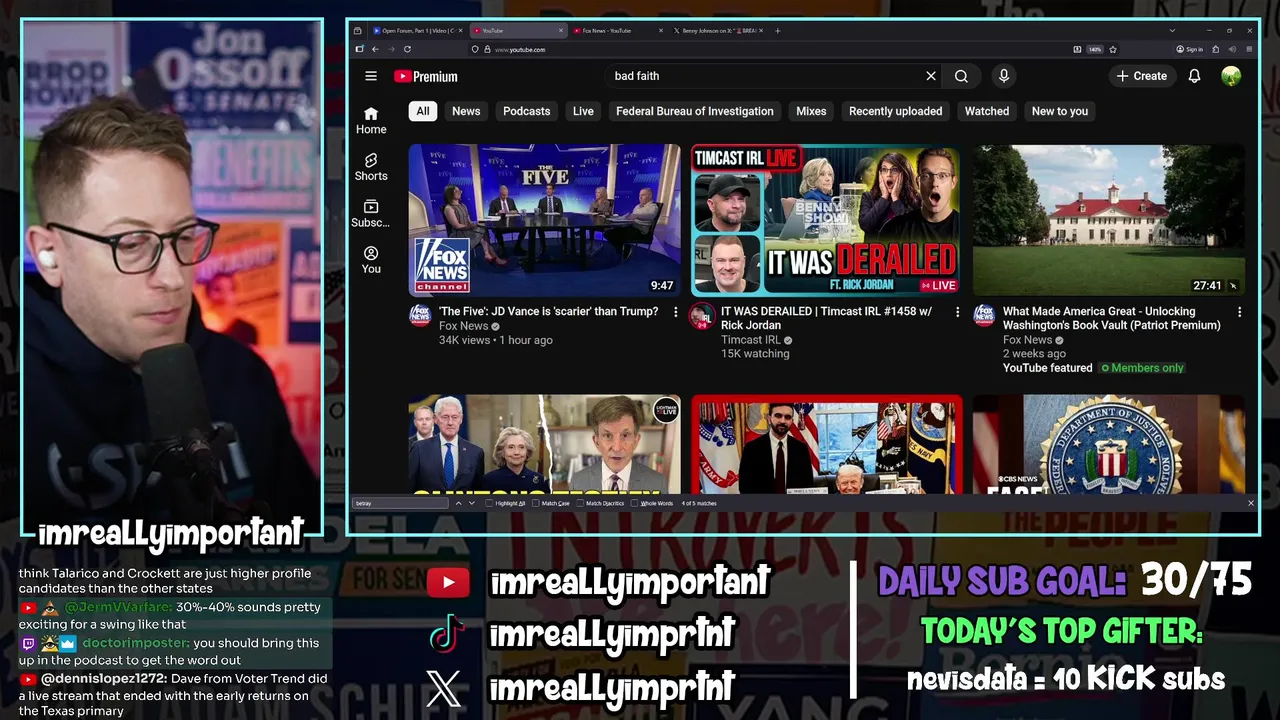Screen dimensions: 1280x720
Task: Click the FBI seal CBS News thumbnail
Action: pyautogui.click(x=1109, y=444)
